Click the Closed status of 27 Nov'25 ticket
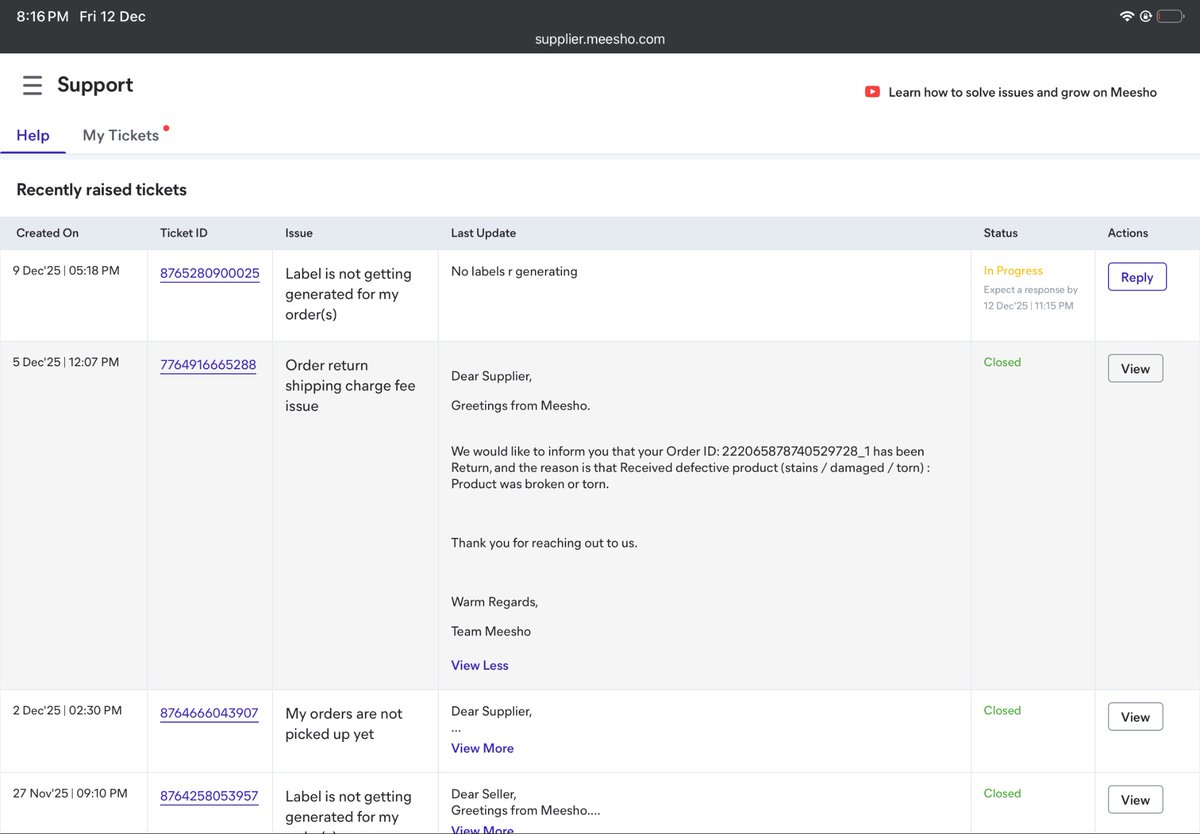This screenshot has height=834, width=1200. coord(1002,794)
